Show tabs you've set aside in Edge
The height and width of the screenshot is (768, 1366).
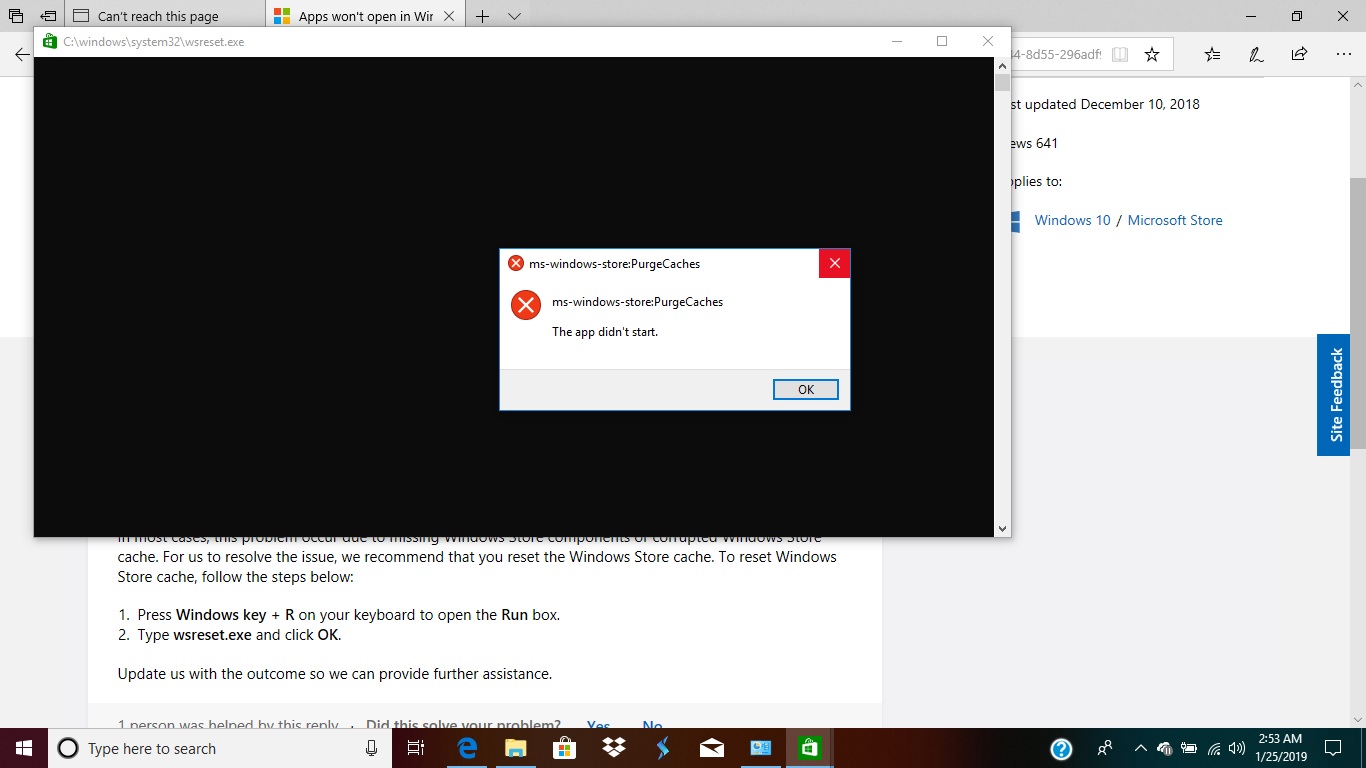click(x=16, y=16)
